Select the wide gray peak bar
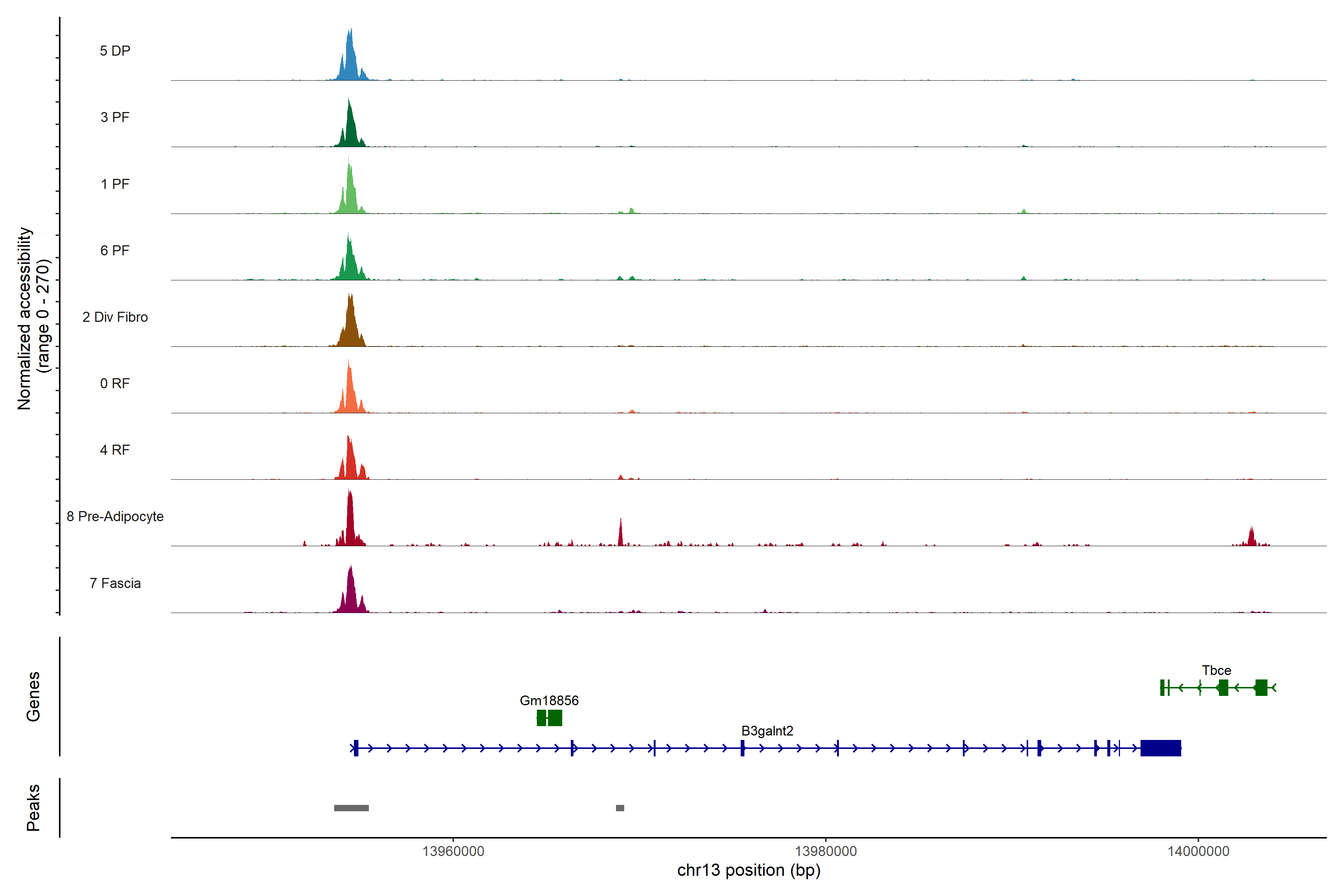 tap(351, 808)
